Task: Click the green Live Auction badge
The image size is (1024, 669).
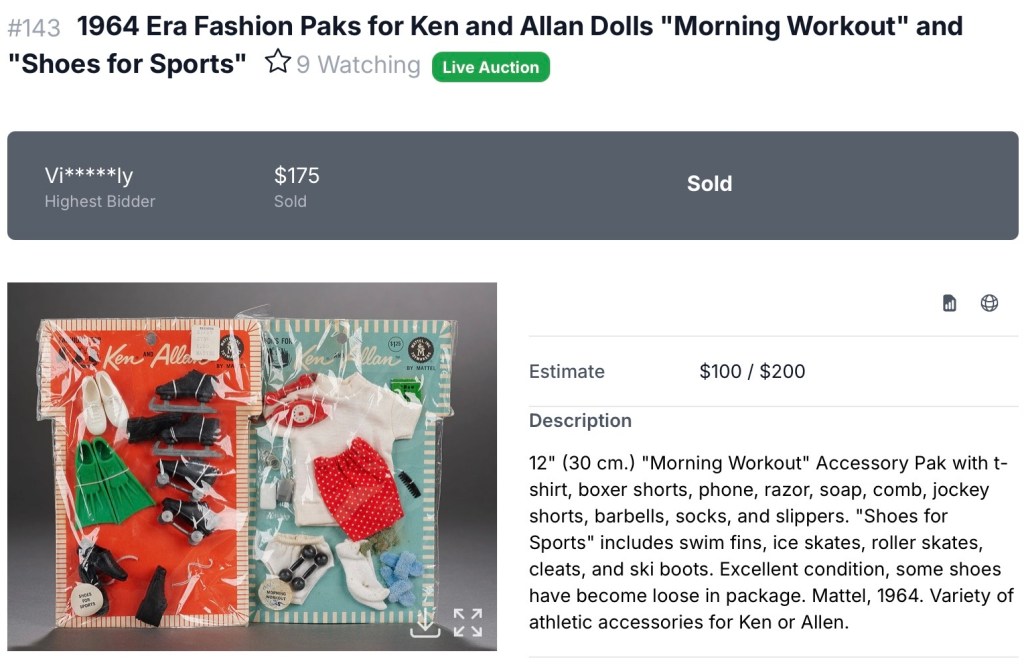Action: coord(490,67)
